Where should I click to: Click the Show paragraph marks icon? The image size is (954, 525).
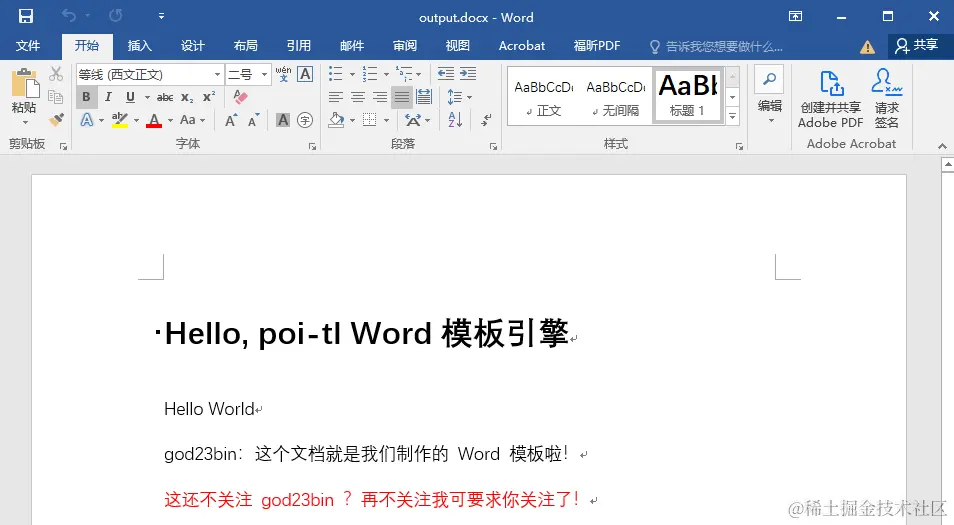pos(486,120)
